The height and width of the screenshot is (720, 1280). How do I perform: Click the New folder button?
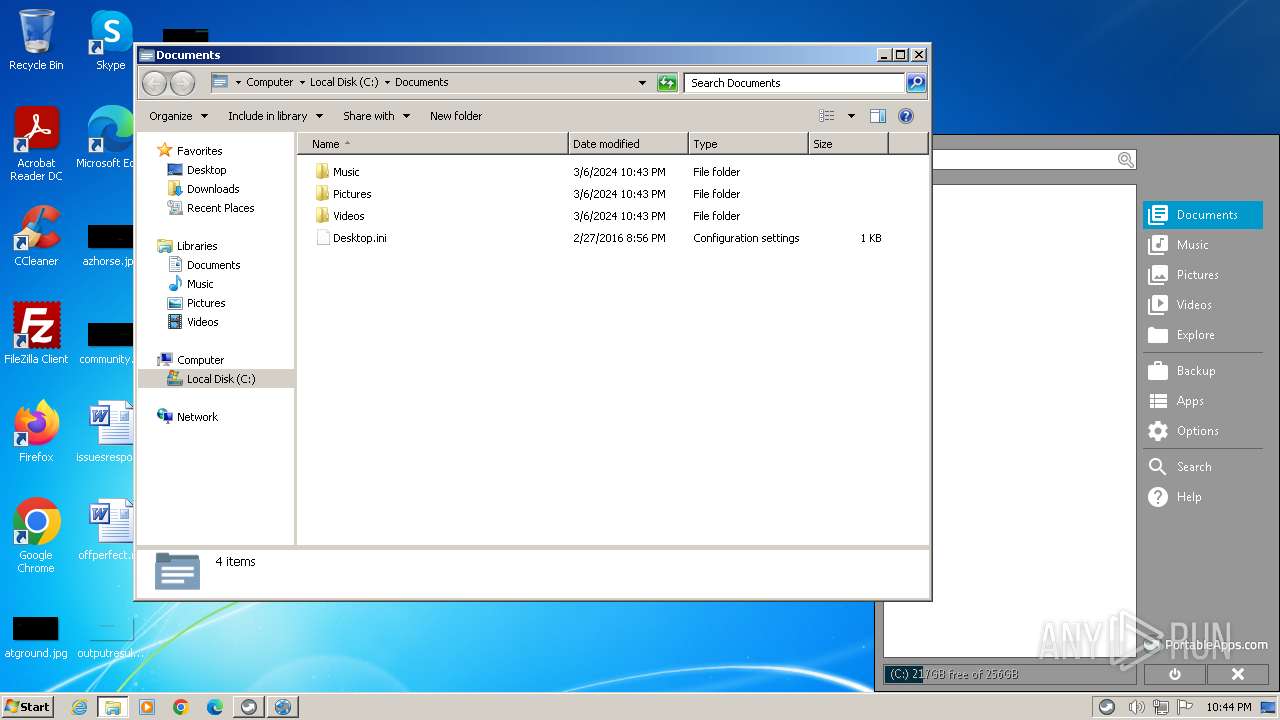[456, 116]
